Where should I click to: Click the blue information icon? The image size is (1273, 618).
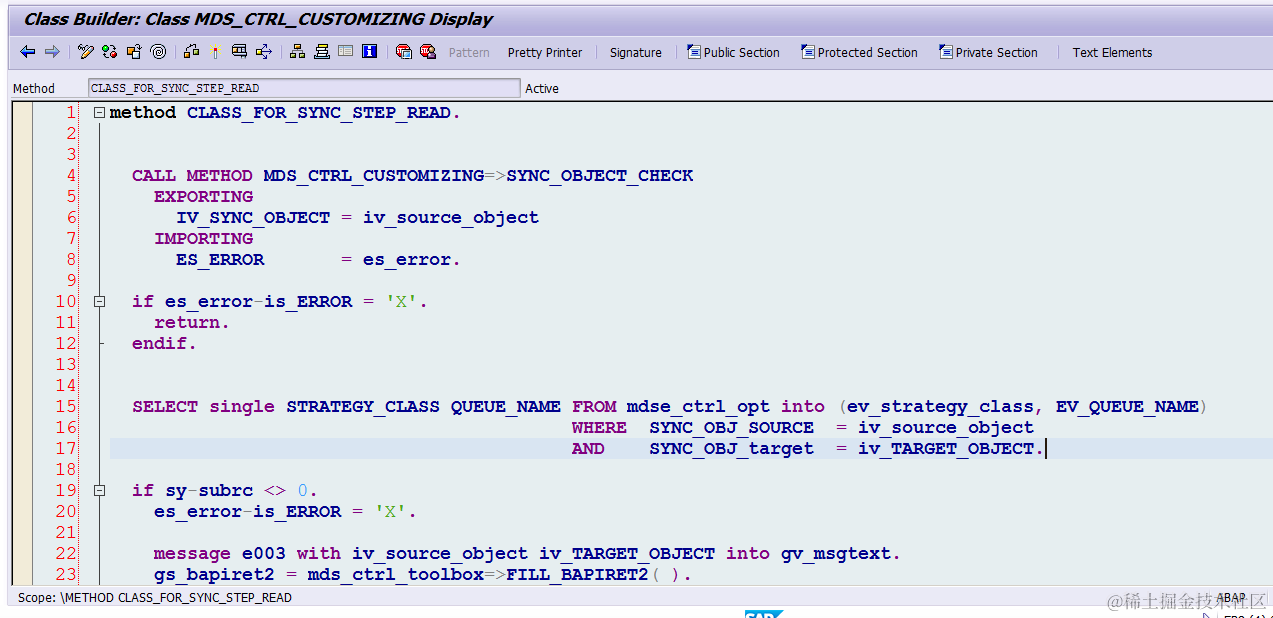point(371,51)
